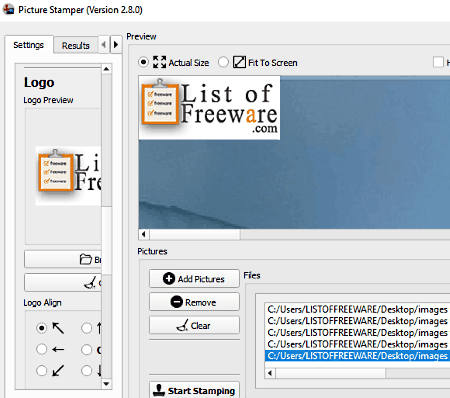Image resolution: width=450 pixels, height=398 pixels.
Task: Click the left tab scroll arrow
Action: [104, 44]
